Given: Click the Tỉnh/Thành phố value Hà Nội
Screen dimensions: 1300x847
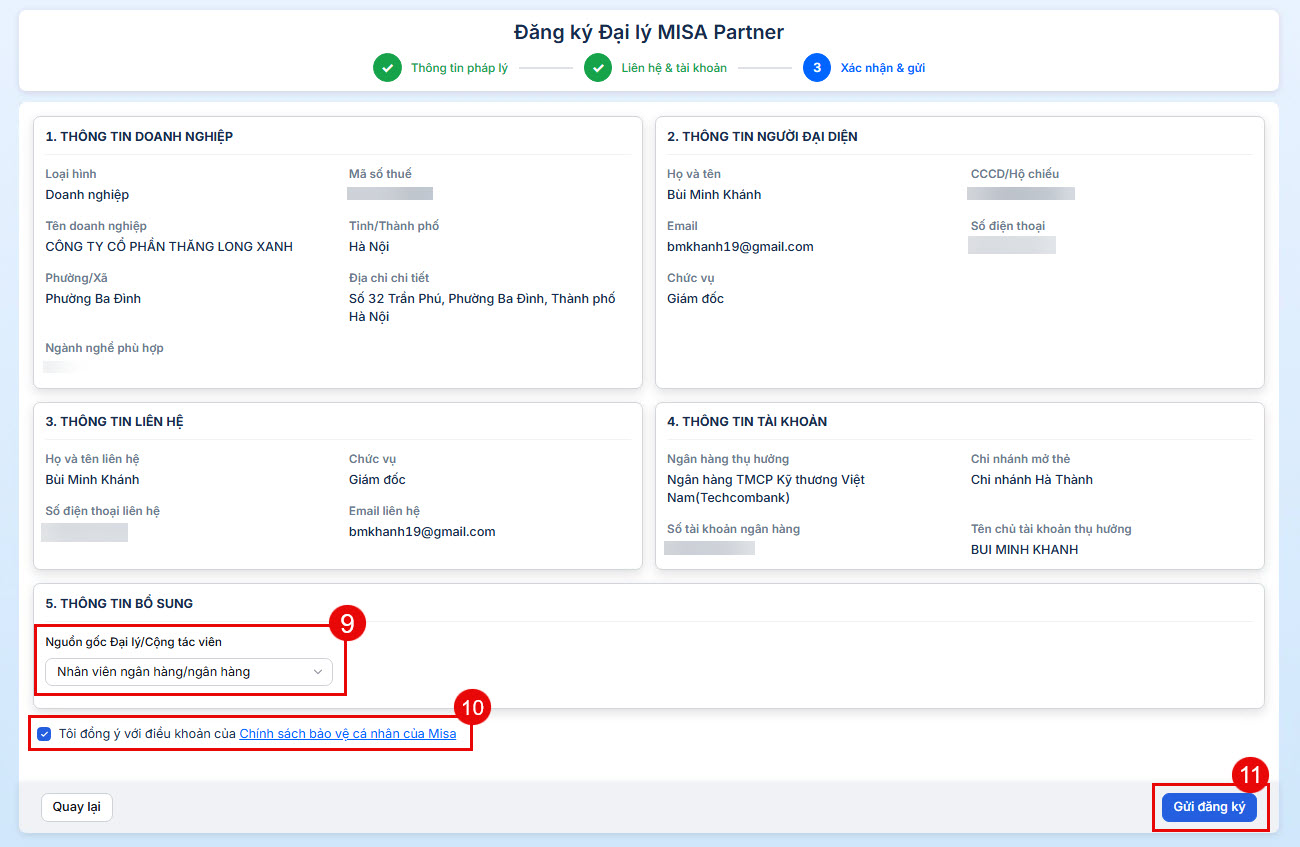Looking at the screenshot, I should 369,247.
